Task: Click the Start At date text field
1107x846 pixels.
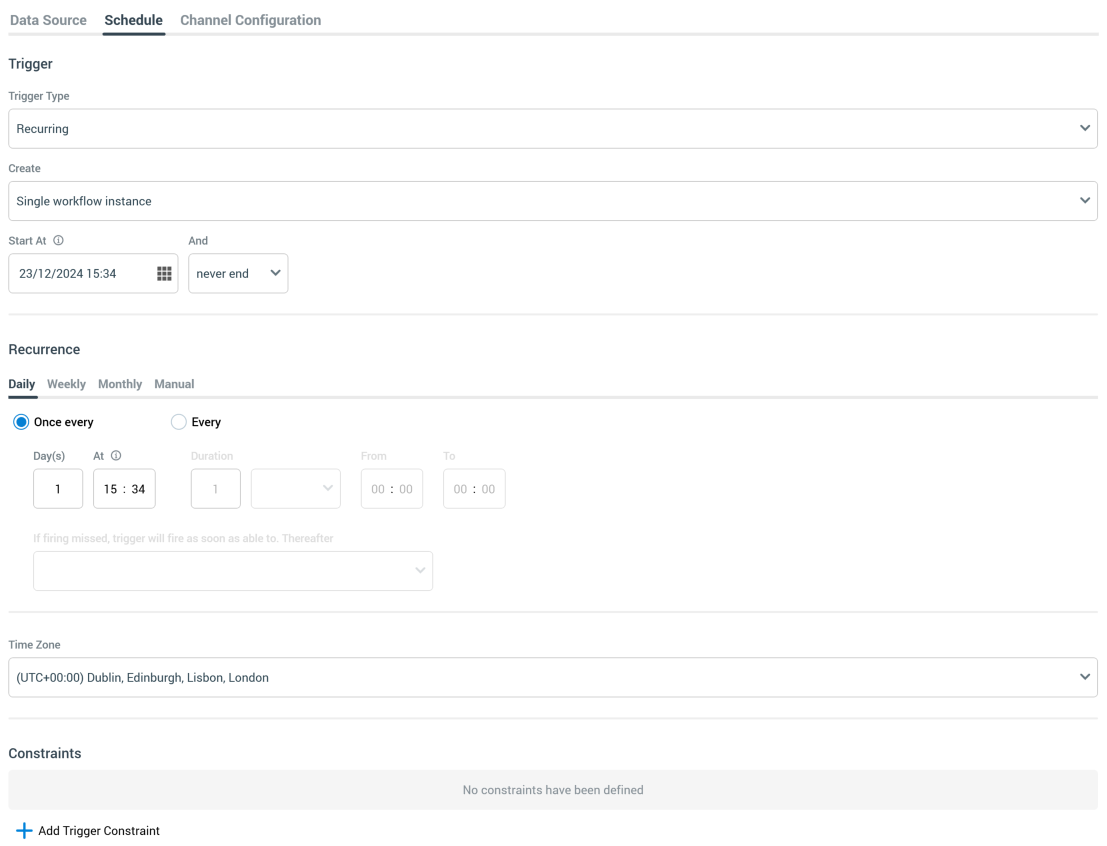Action: (80, 274)
